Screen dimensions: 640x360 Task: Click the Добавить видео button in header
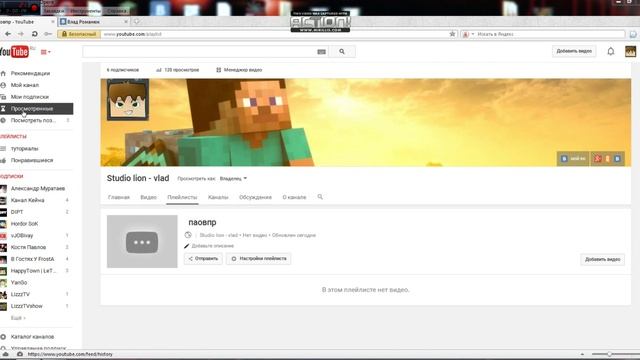[x=574, y=51]
